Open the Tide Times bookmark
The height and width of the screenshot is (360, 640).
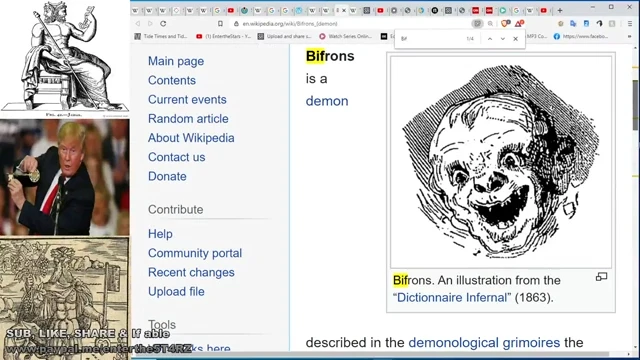click(161, 36)
